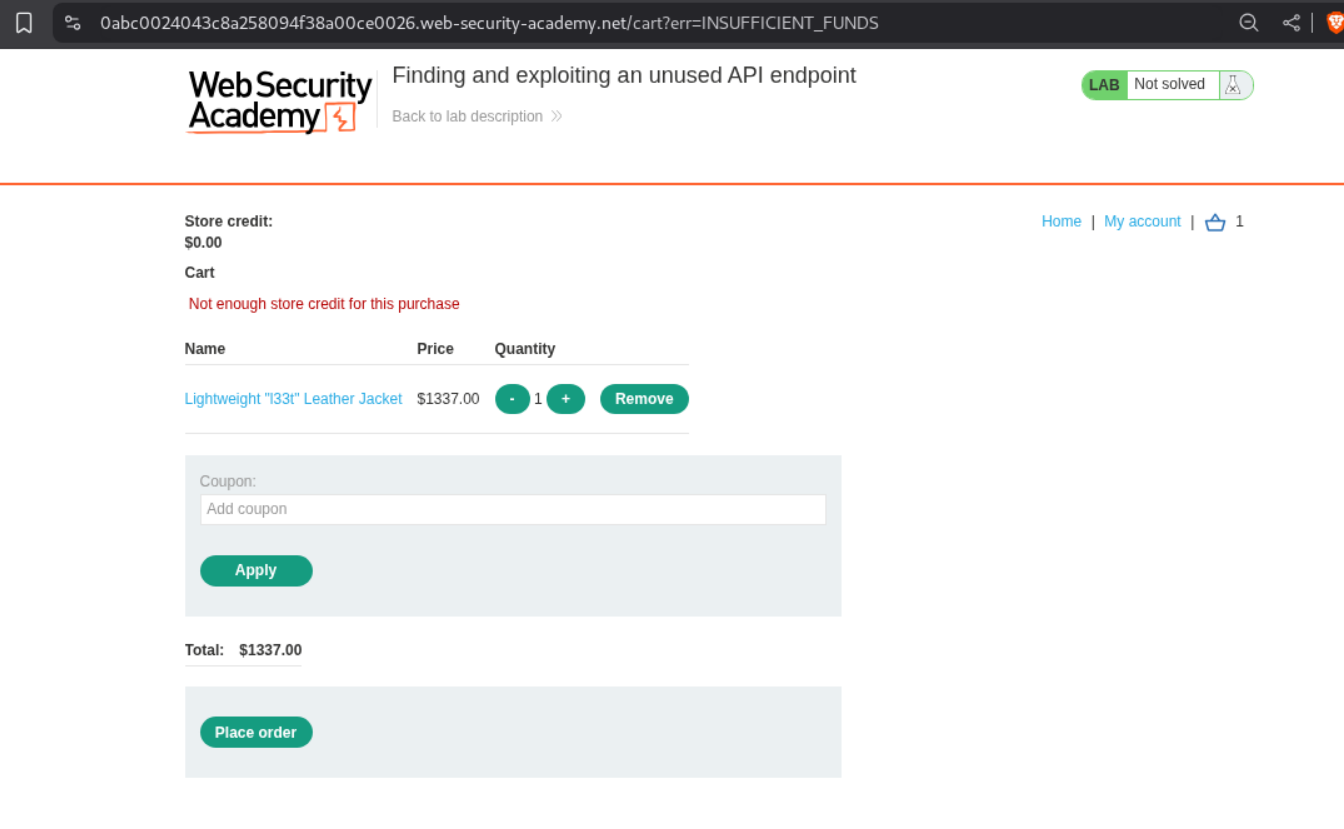Click the zoom magnifier icon in address bar
1344x829 pixels.
(1248, 22)
